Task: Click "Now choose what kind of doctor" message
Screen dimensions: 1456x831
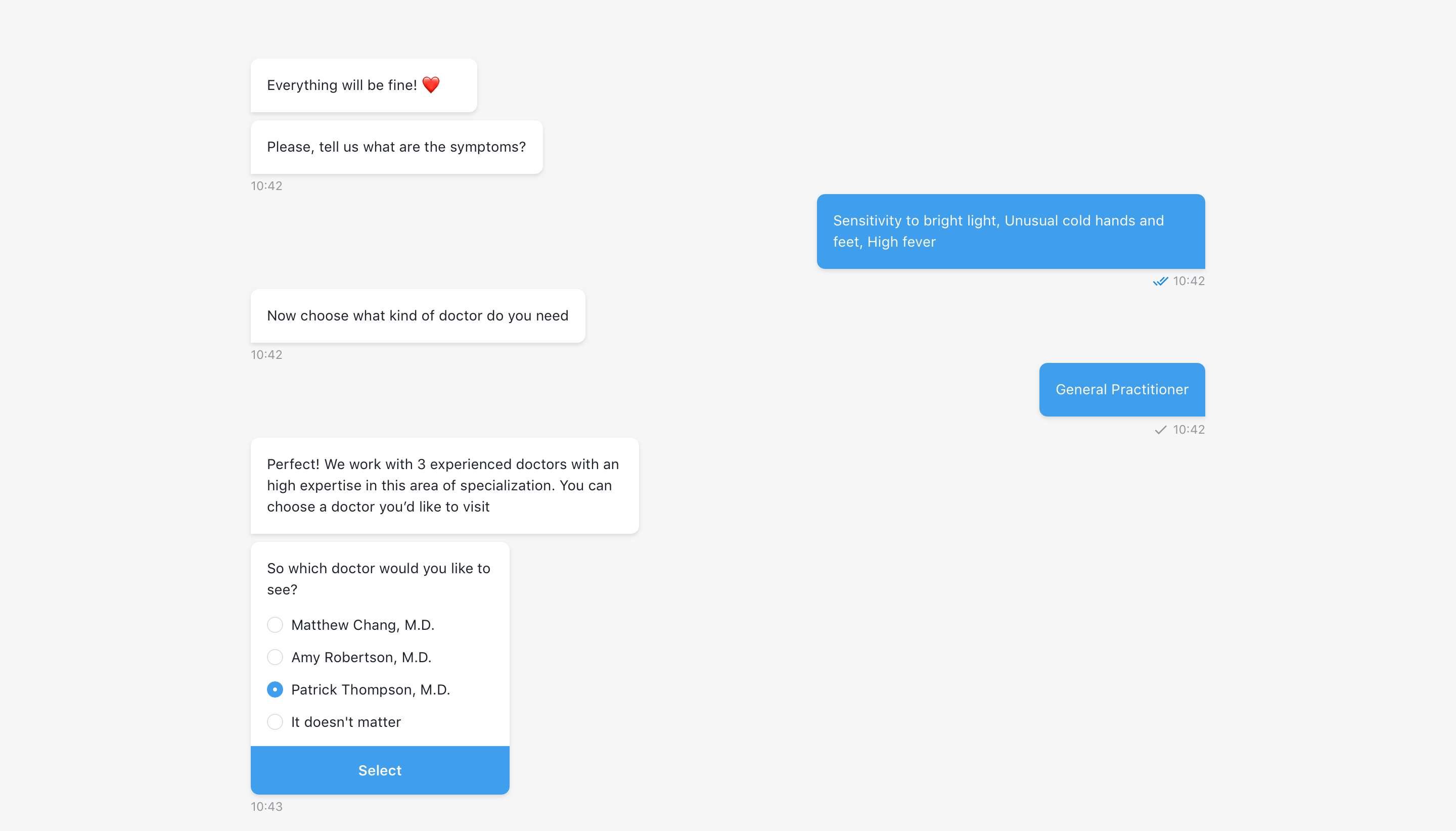Action: click(x=417, y=315)
